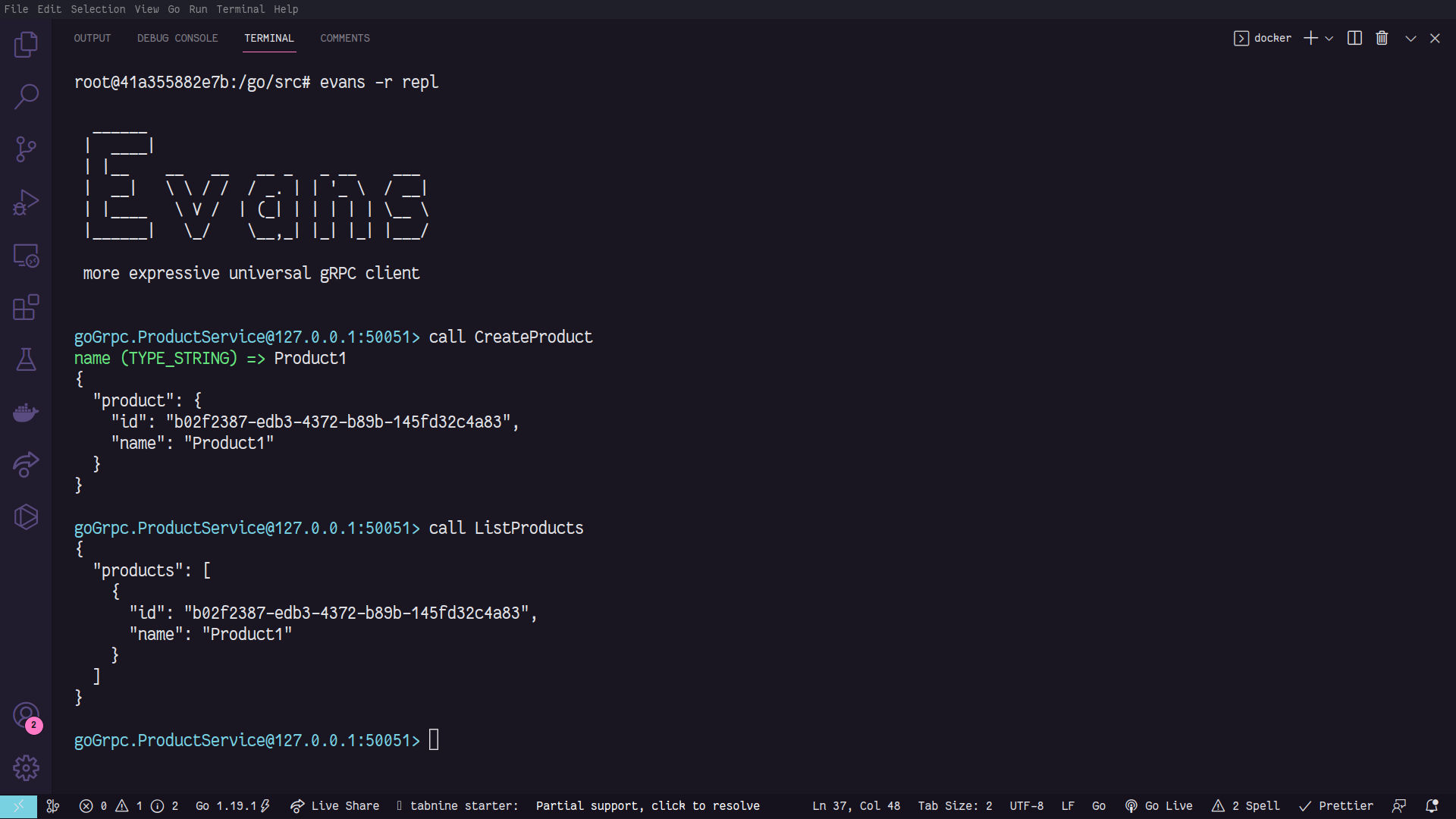Screen dimensions: 1456x819
Task: Click the 'evans -r repl' command line
Action: (379, 82)
